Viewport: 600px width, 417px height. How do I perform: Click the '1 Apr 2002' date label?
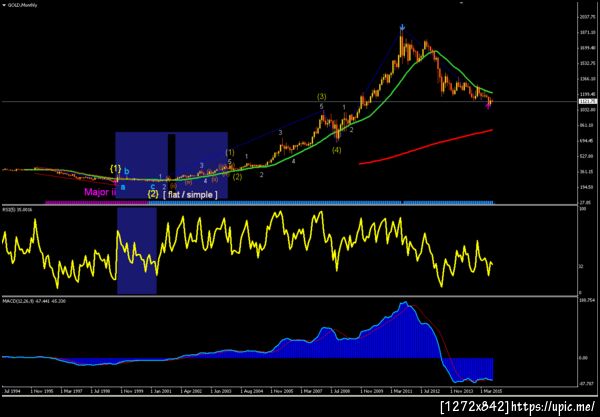click(x=191, y=391)
